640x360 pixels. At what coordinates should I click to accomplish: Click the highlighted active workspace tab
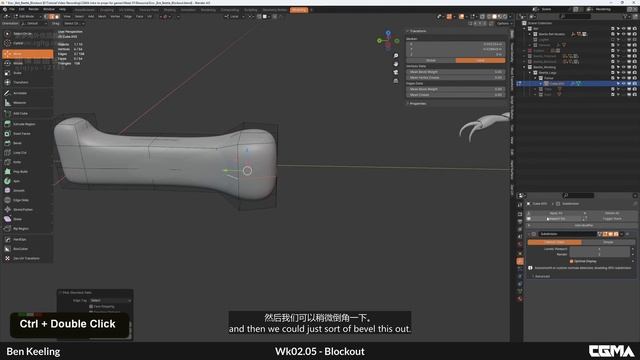299,10
